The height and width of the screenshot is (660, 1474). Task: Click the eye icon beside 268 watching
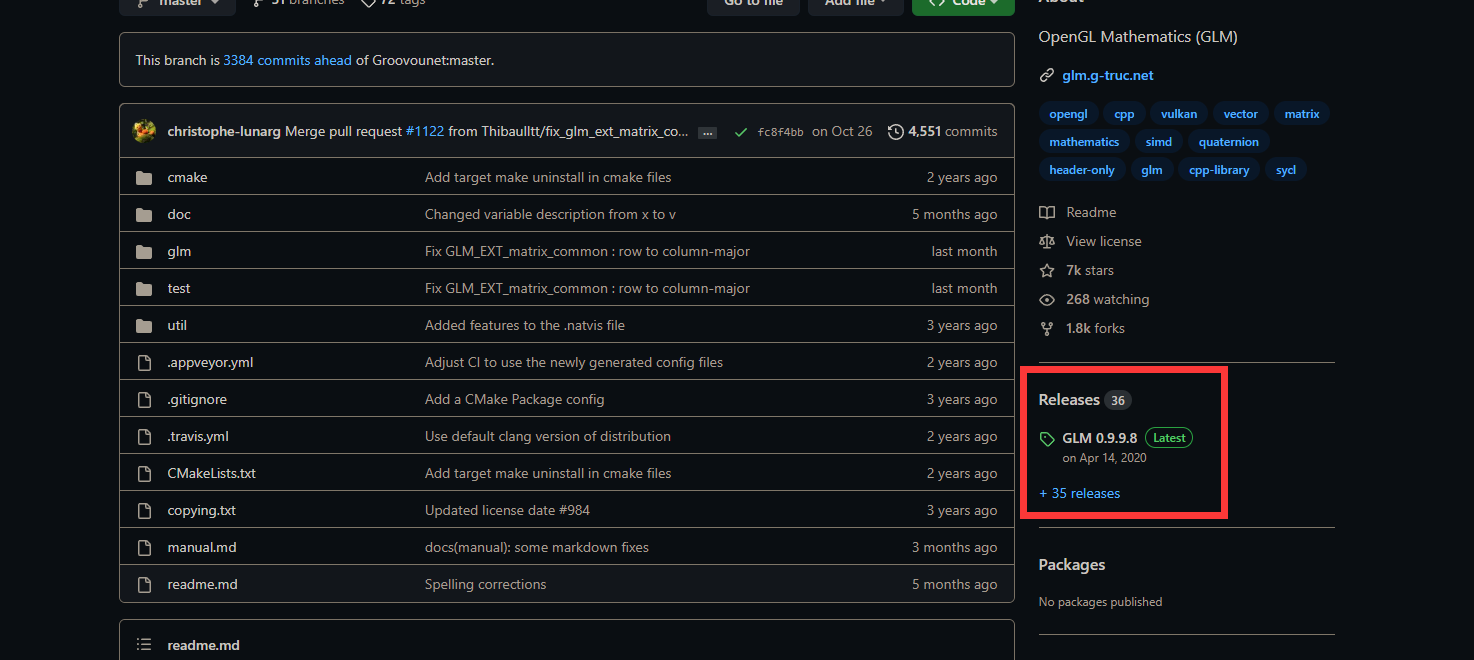coord(1047,299)
